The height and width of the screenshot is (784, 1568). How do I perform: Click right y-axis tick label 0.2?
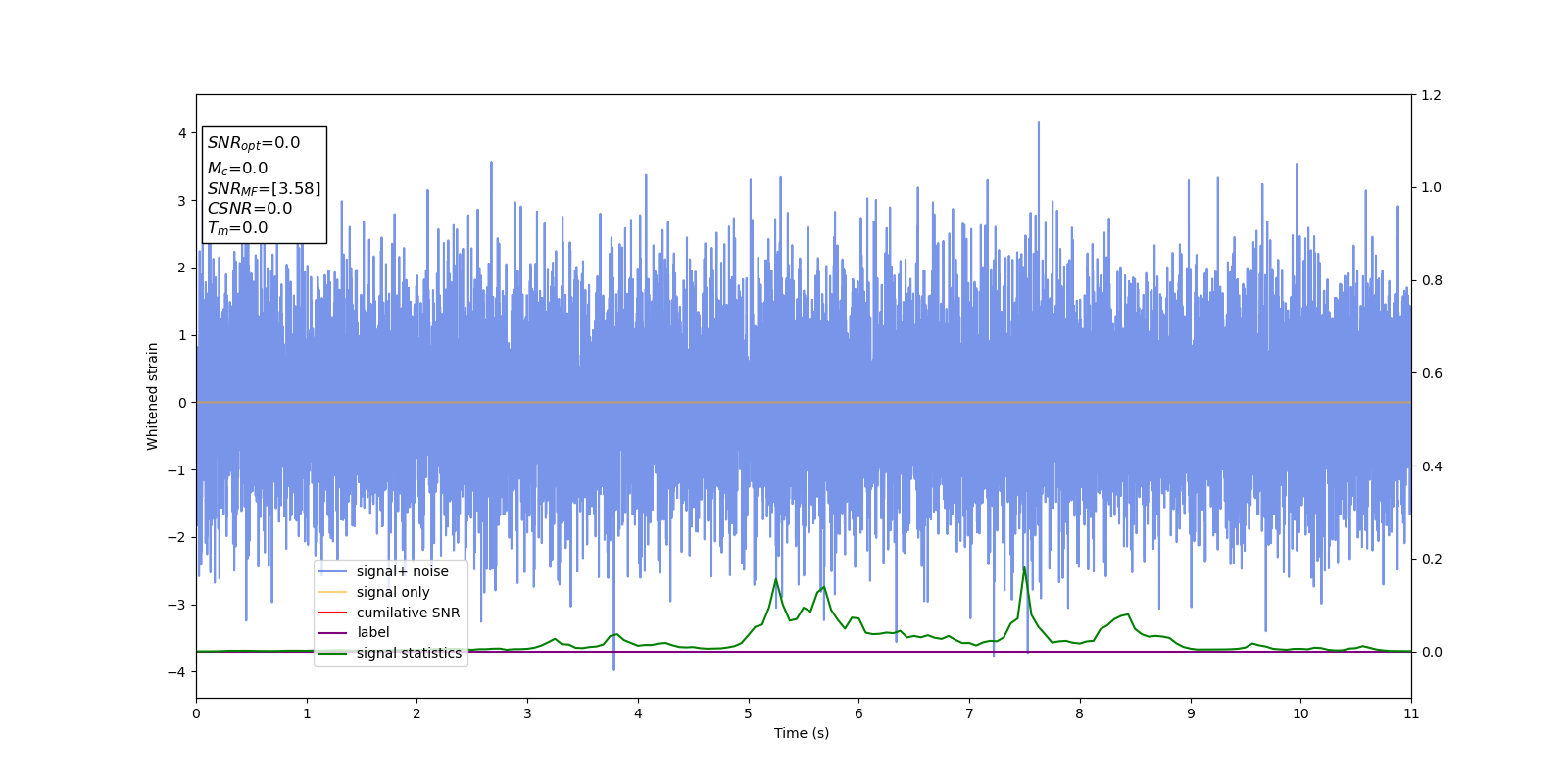click(1432, 559)
